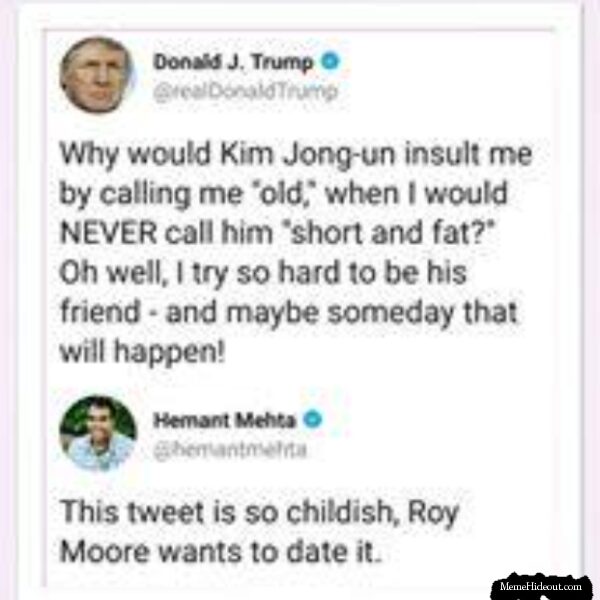Click the words 'short and fat?' in tweet
600x600 pixels.
pos(390,233)
